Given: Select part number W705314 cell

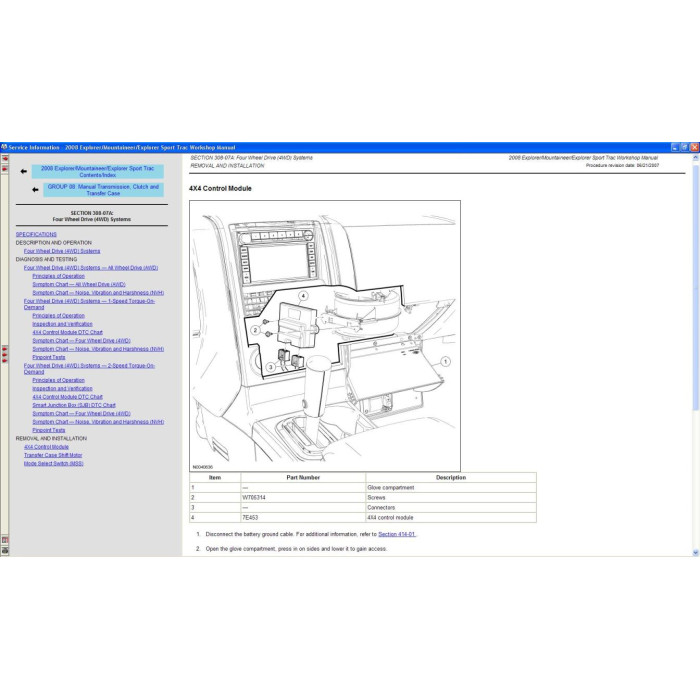Looking at the screenshot, I should tap(303, 498).
